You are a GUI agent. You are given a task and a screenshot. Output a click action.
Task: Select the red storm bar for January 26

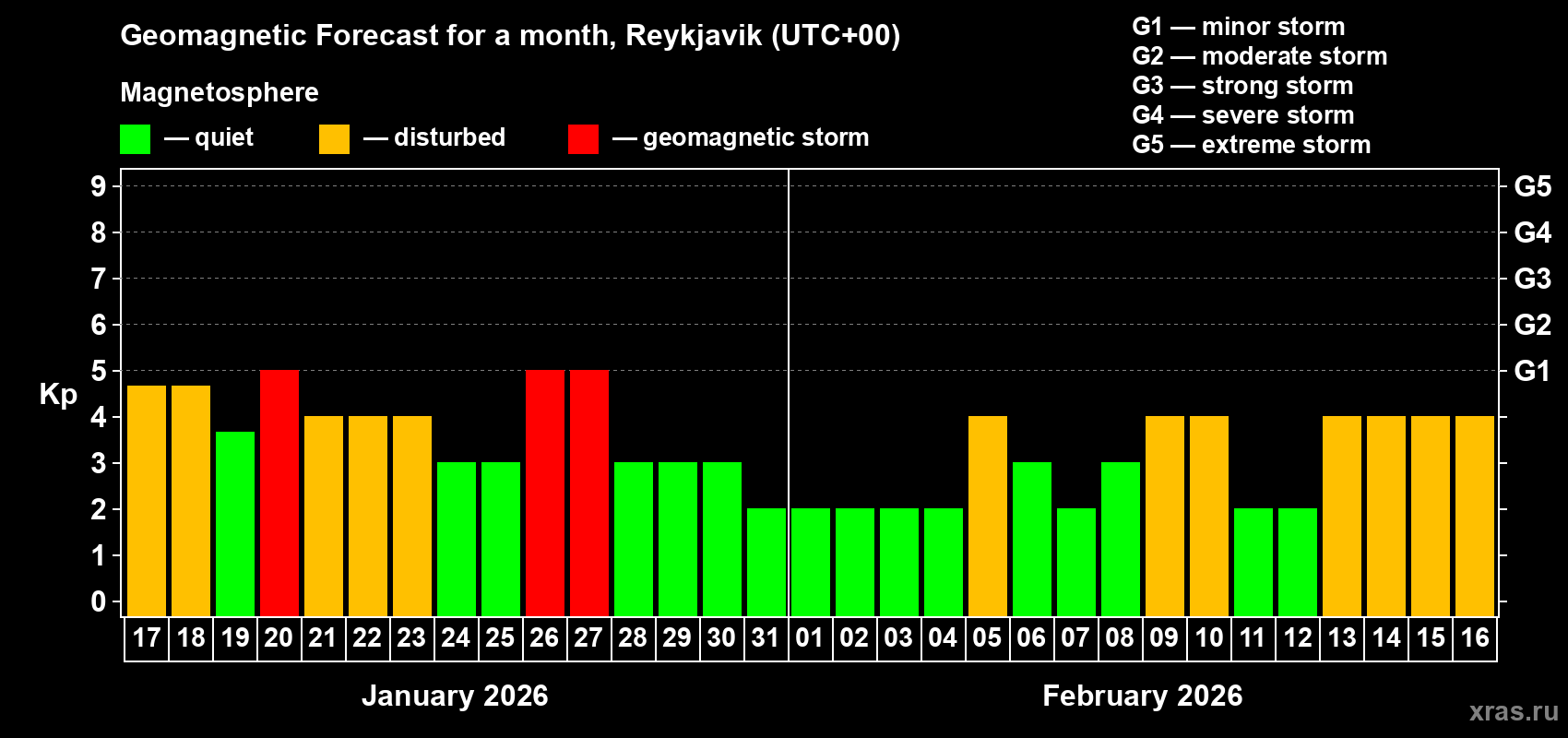[545, 494]
